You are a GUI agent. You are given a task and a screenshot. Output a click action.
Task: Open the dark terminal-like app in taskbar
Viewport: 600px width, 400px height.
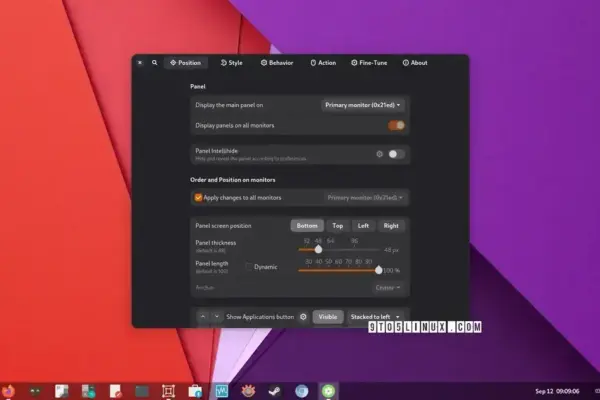142,391
